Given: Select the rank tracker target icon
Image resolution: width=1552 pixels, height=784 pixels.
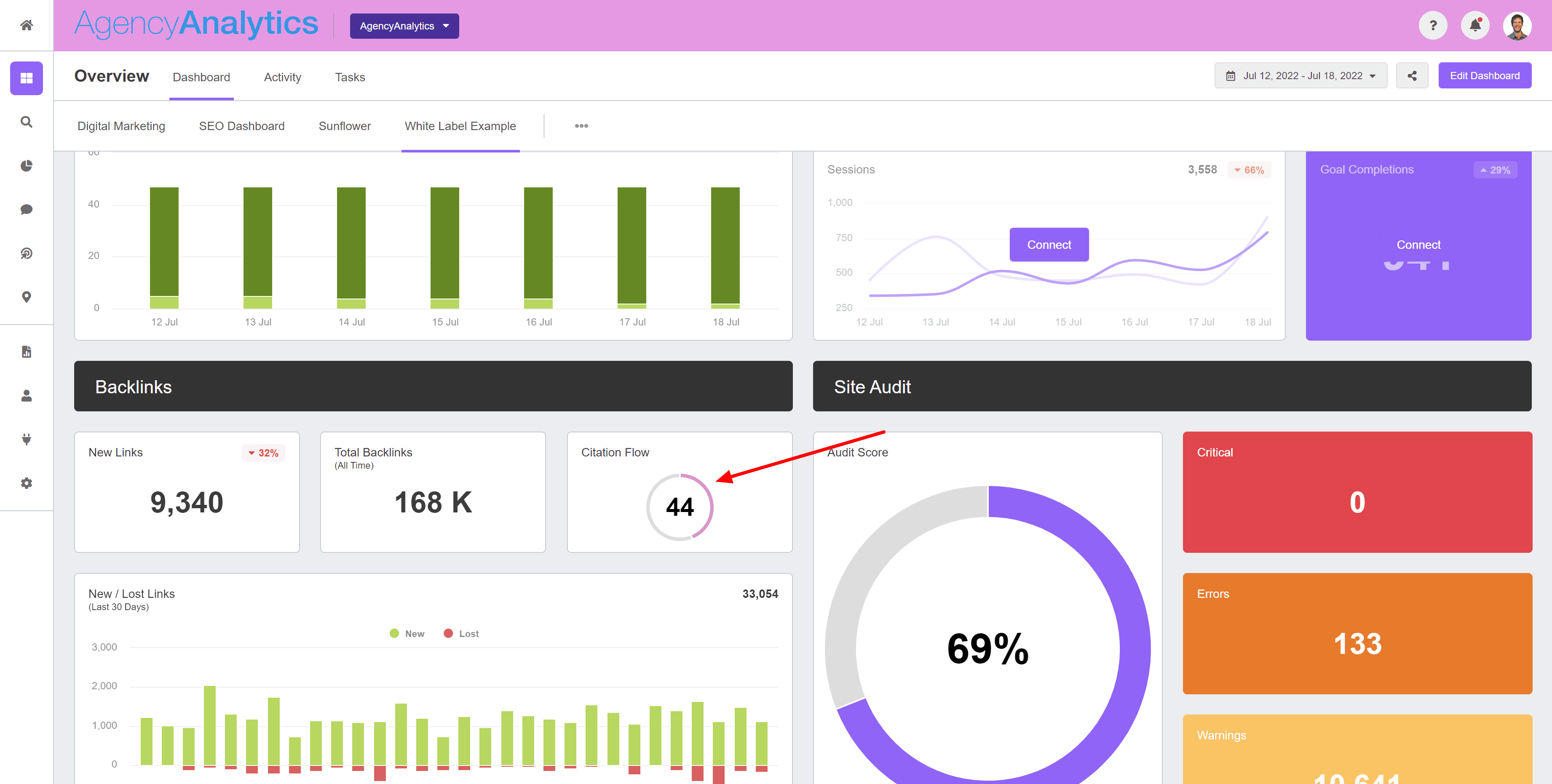Looking at the screenshot, I should 26,253.
